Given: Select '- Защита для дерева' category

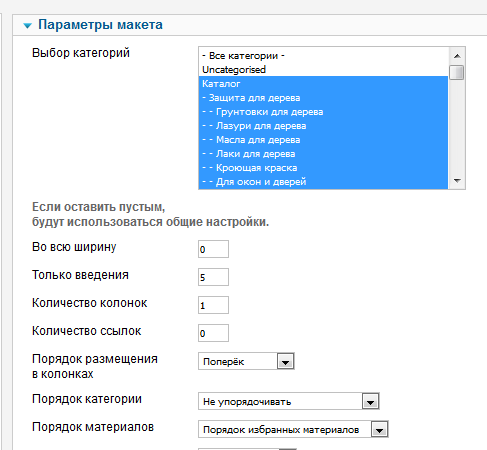Looking at the screenshot, I should (323, 98).
